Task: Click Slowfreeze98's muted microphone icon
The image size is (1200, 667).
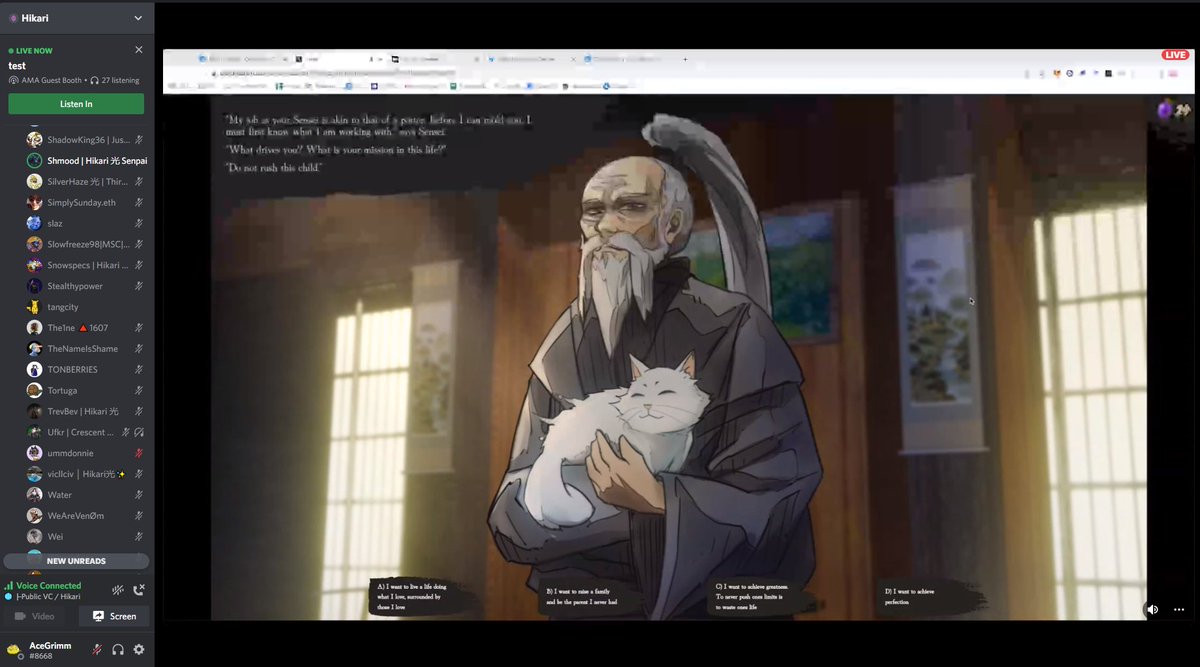Action: pyautogui.click(x=140, y=245)
